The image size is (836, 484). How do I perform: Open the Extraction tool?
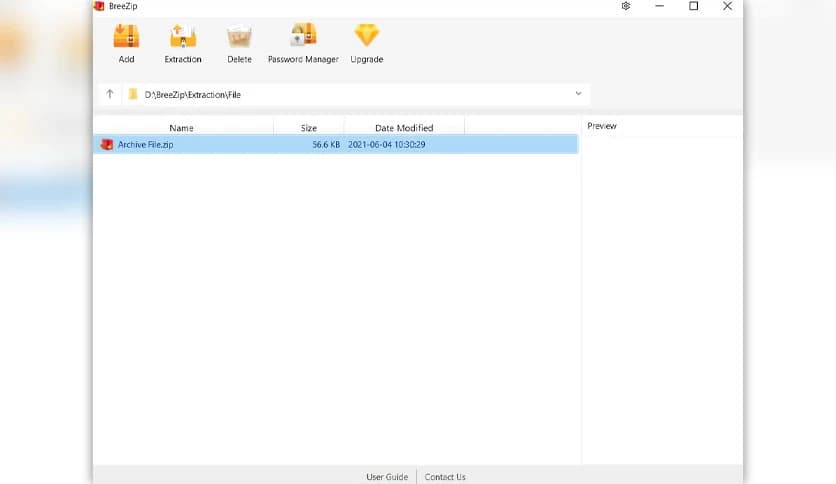click(x=183, y=37)
